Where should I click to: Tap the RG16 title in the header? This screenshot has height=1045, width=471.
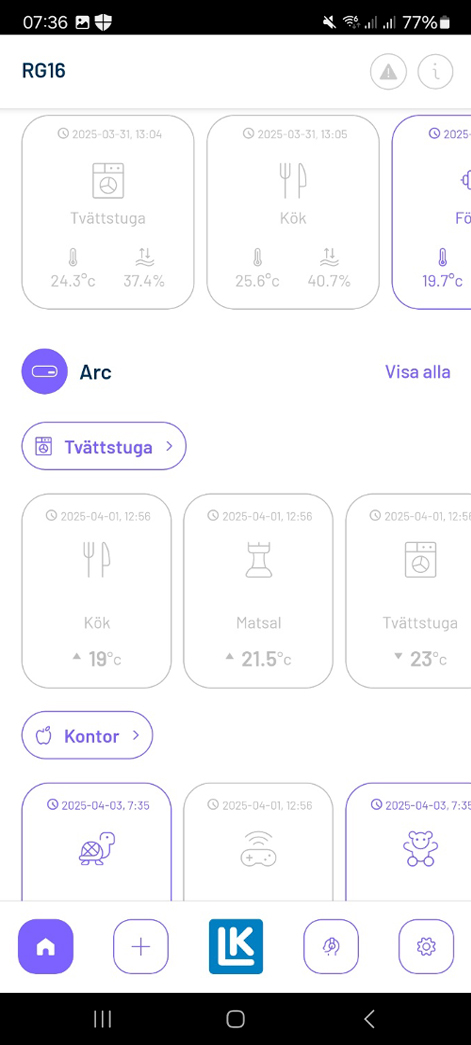[43, 71]
